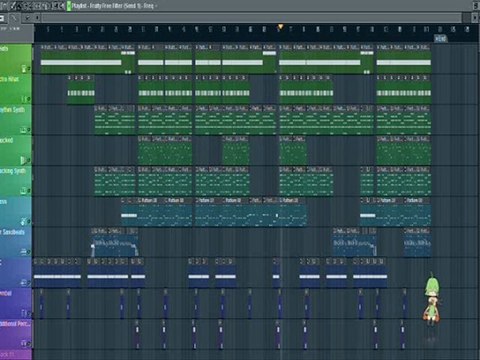Click the dancing character at the bottom right

[x=432, y=299]
